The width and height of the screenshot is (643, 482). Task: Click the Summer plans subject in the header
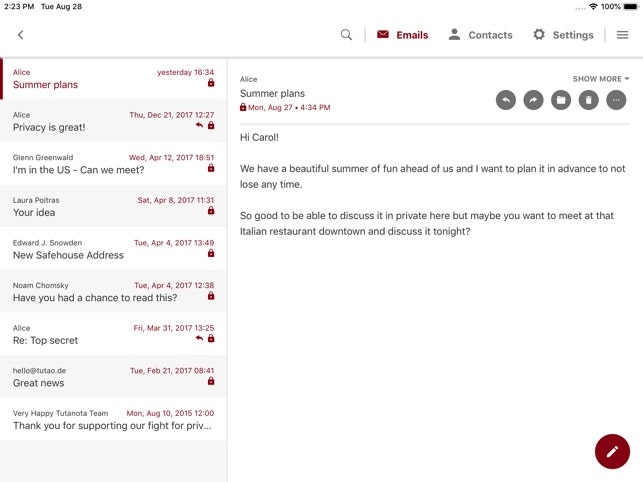click(272, 94)
